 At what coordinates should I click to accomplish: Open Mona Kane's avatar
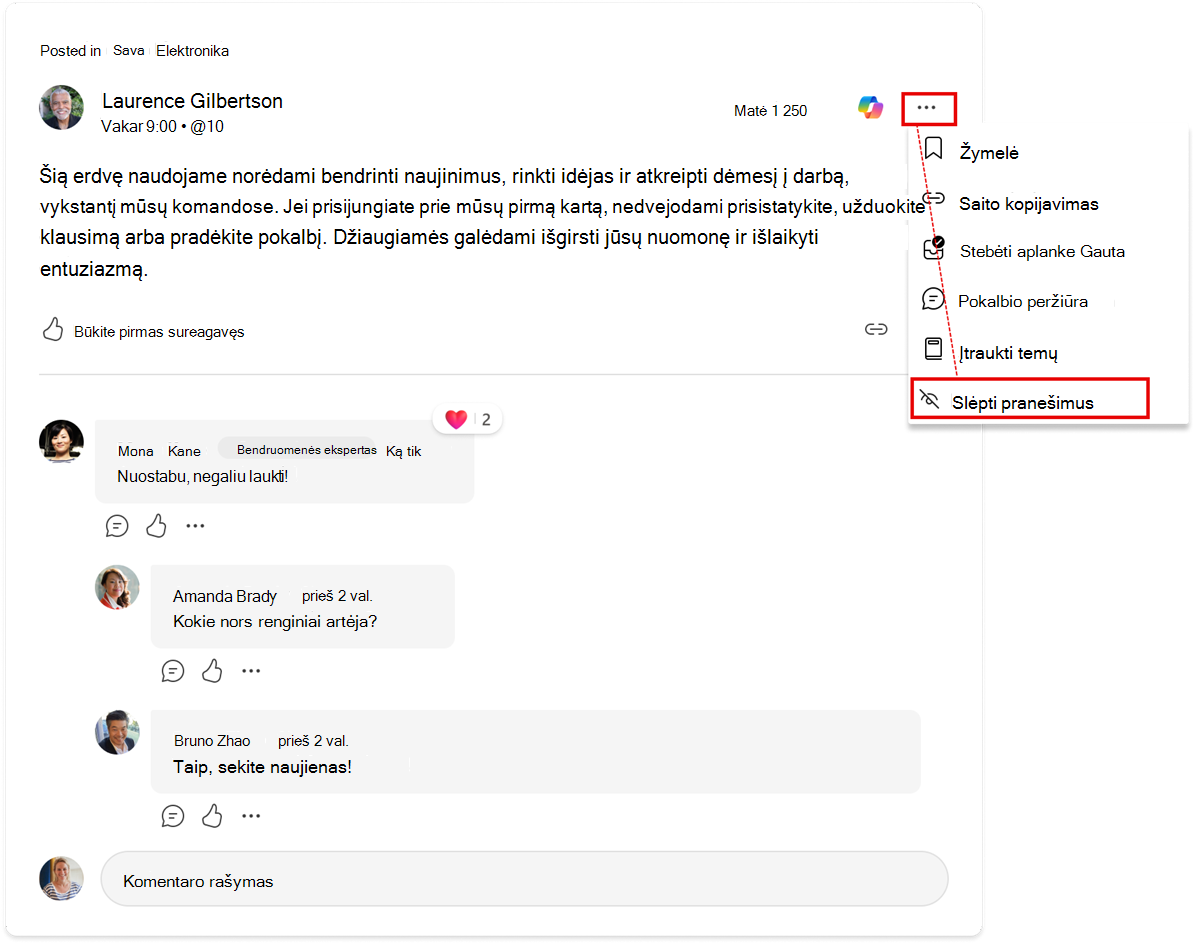click(x=61, y=442)
